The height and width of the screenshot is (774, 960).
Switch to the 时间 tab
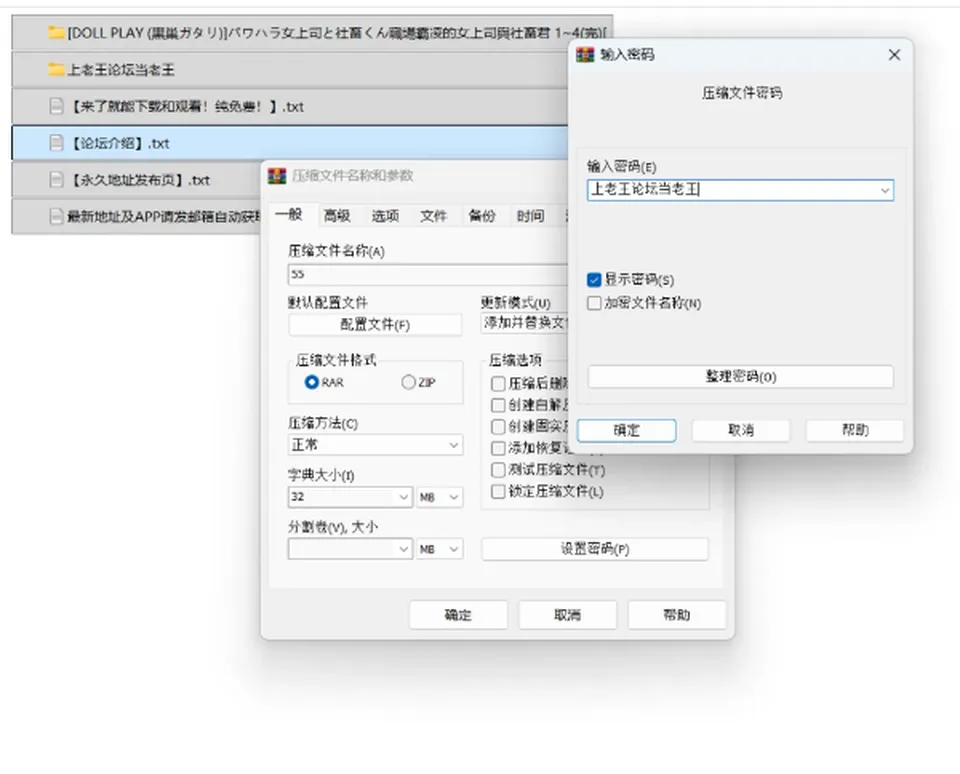click(530, 216)
